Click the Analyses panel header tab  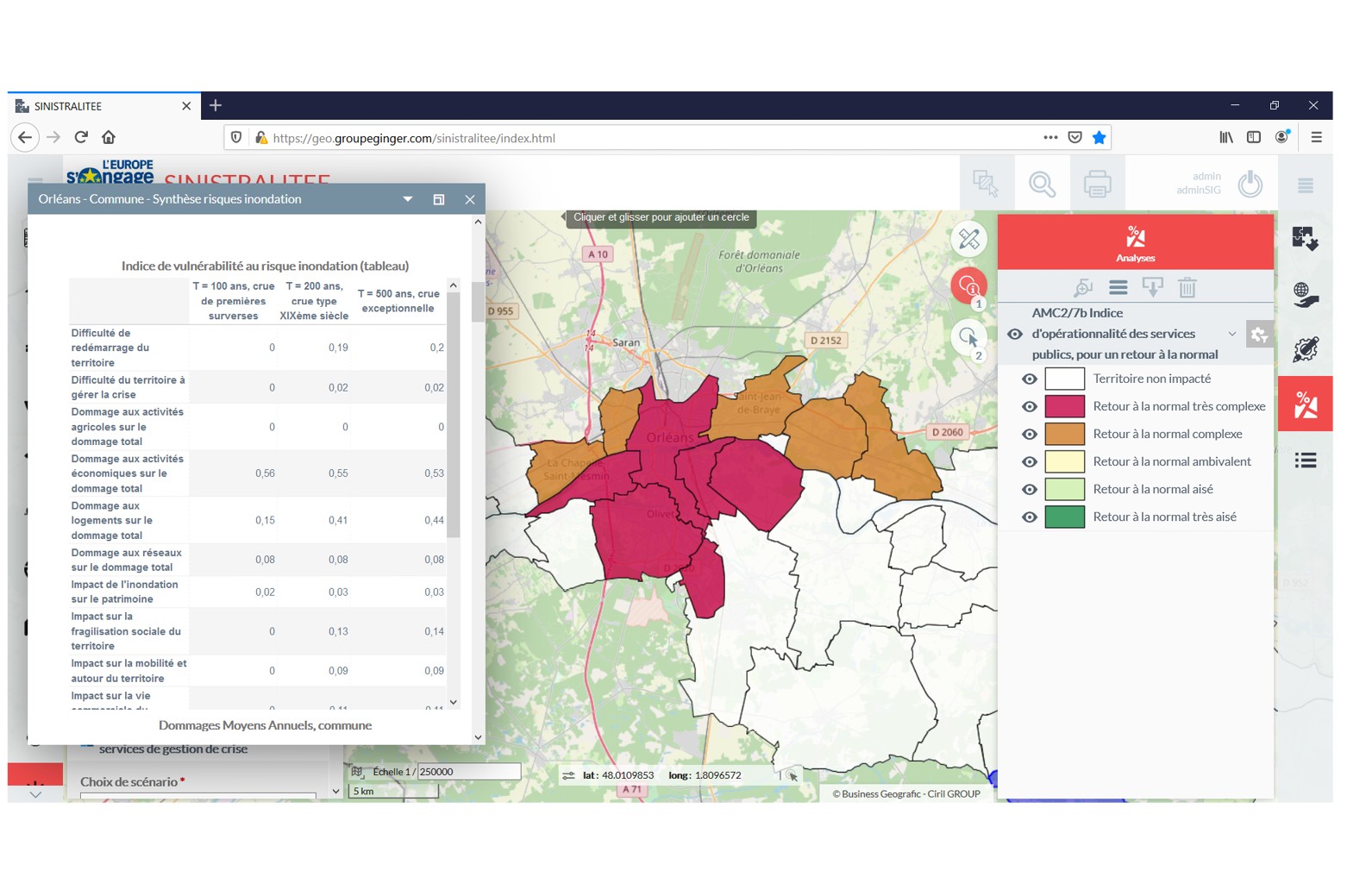[x=1135, y=242]
